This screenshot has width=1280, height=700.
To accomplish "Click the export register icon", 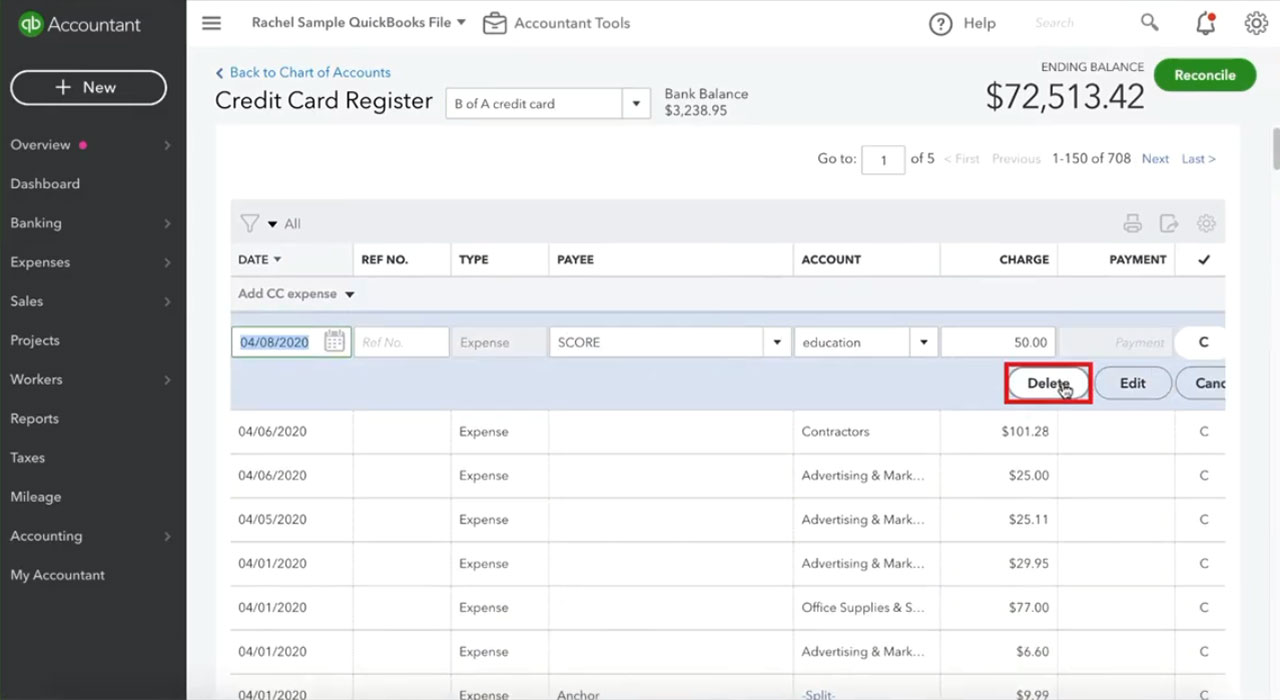I will coord(1169,224).
